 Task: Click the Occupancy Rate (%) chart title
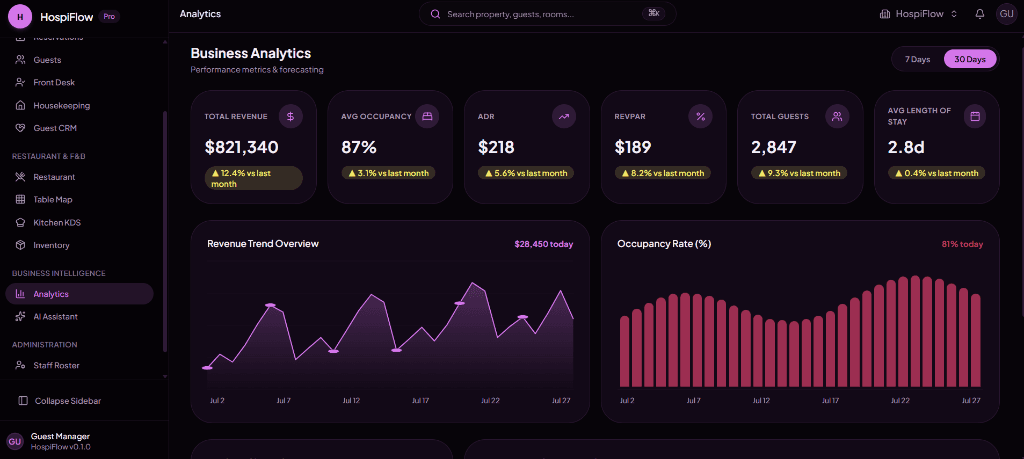(664, 244)
